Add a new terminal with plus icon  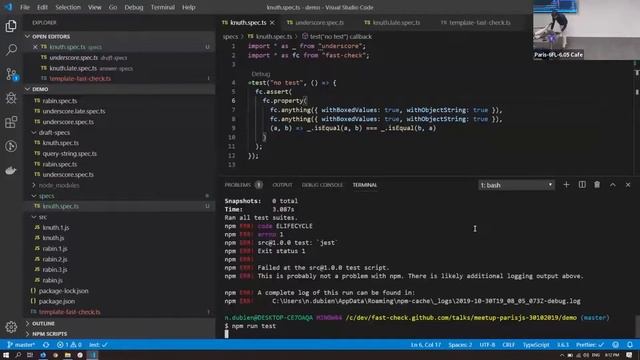point(566,185)
